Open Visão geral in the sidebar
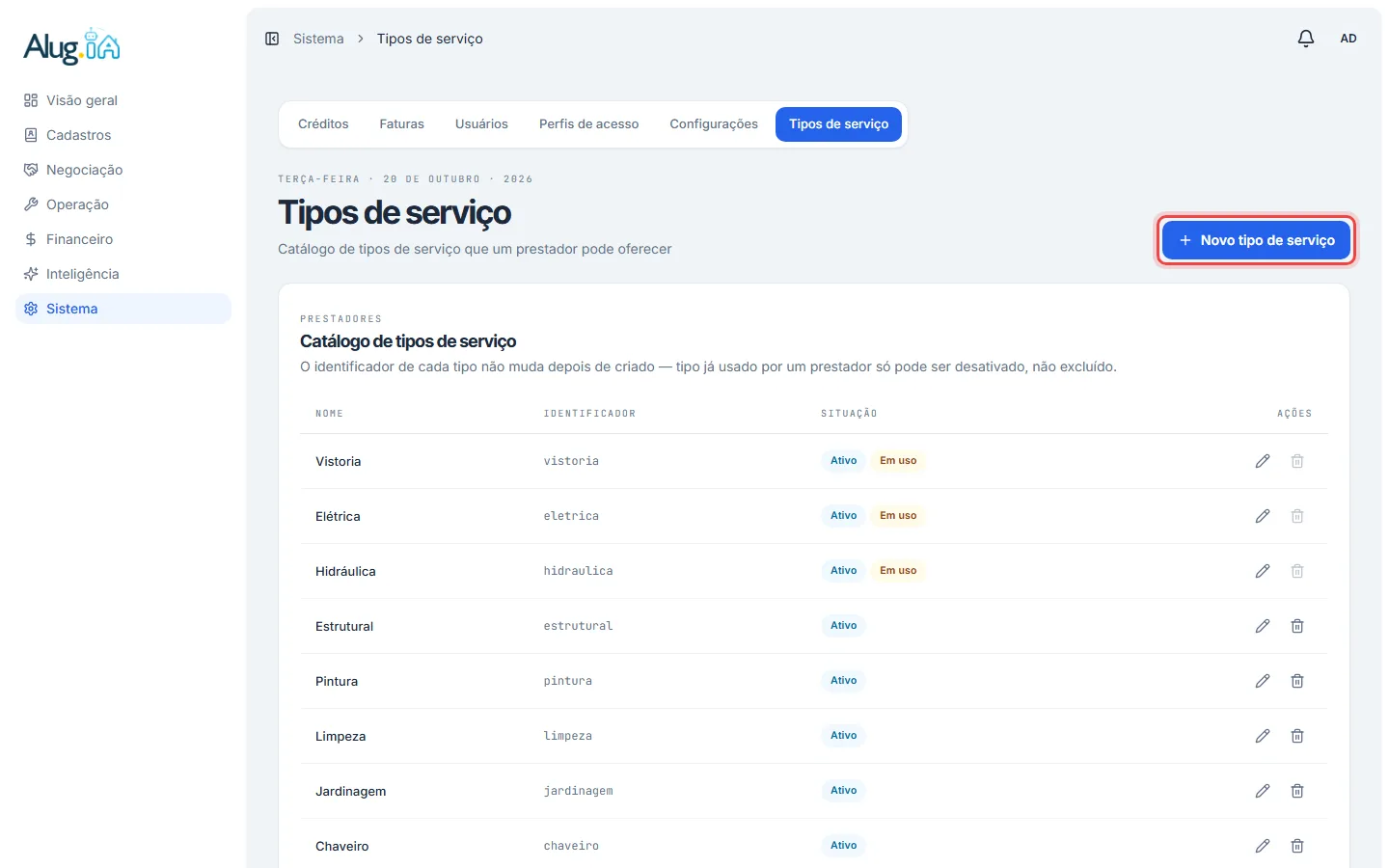 (123, 100)
